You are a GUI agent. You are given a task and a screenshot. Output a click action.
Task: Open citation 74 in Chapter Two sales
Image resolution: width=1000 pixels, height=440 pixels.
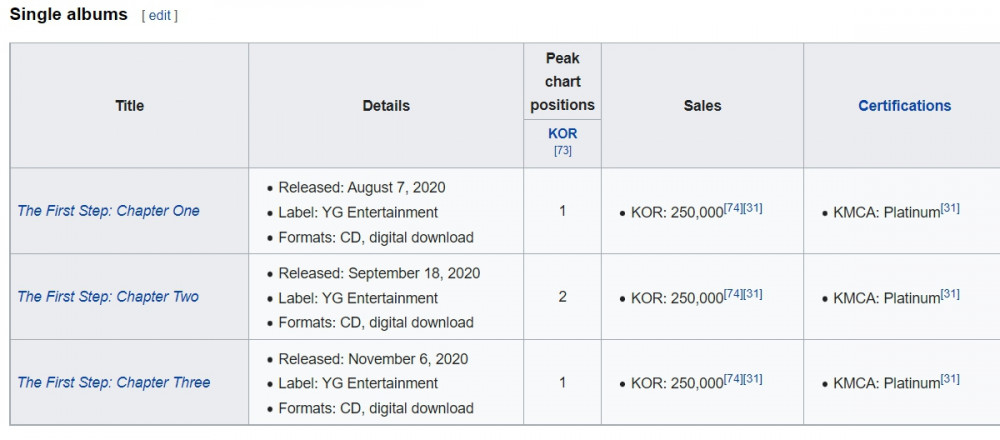tap(733, 293)
